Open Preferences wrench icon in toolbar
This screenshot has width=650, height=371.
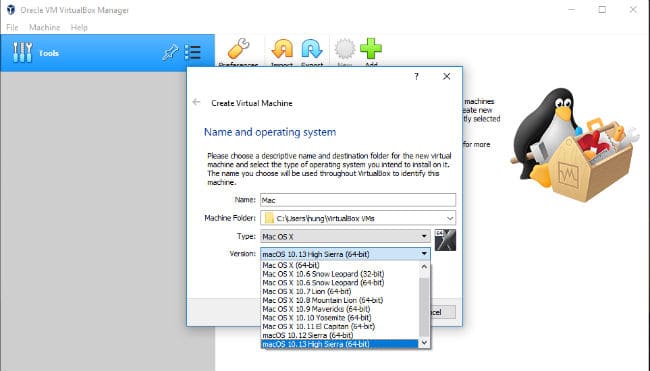[x=239, y=48]
